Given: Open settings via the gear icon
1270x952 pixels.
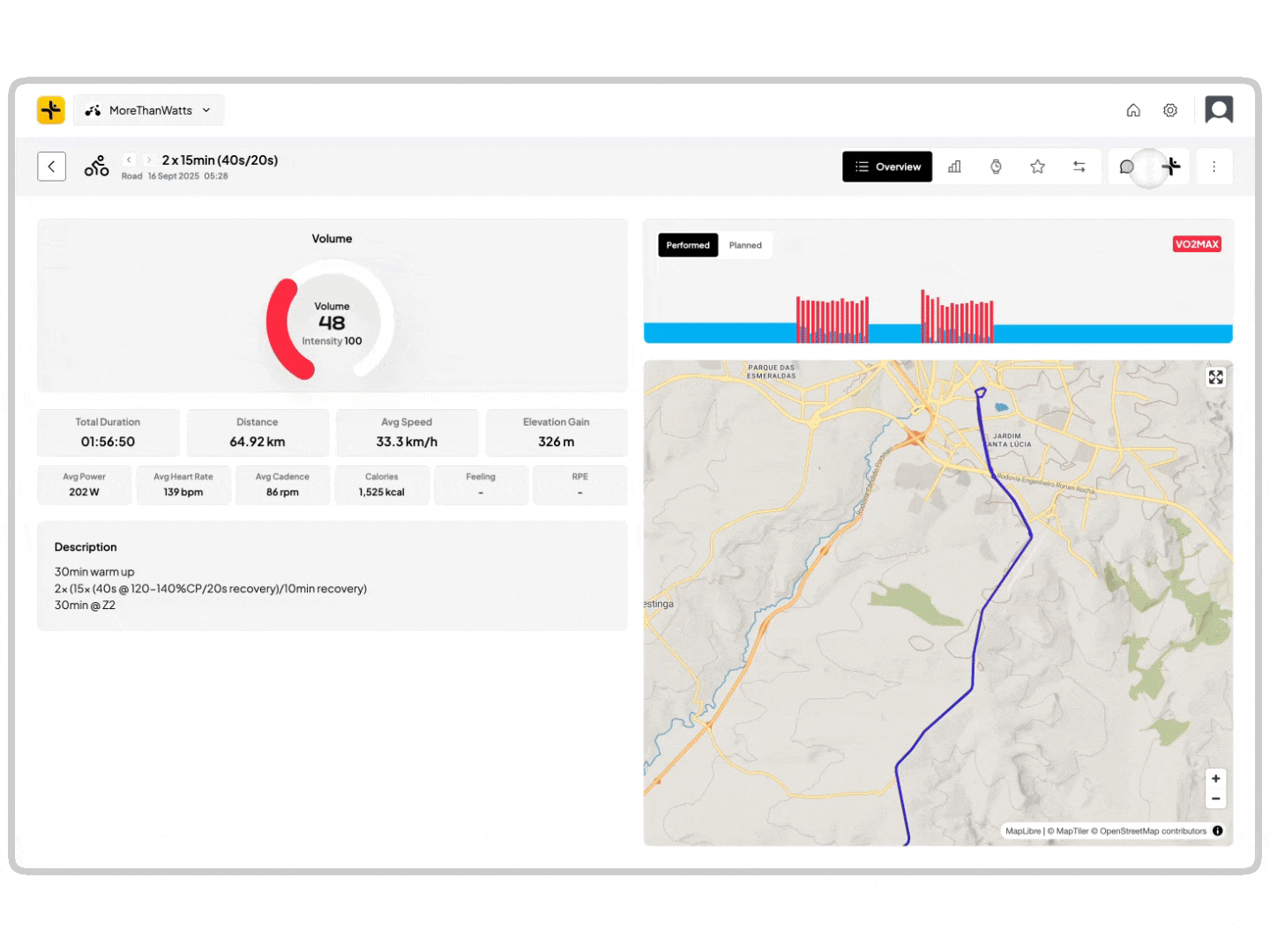Looking at the screenshot, I should tap(1170, 110).
